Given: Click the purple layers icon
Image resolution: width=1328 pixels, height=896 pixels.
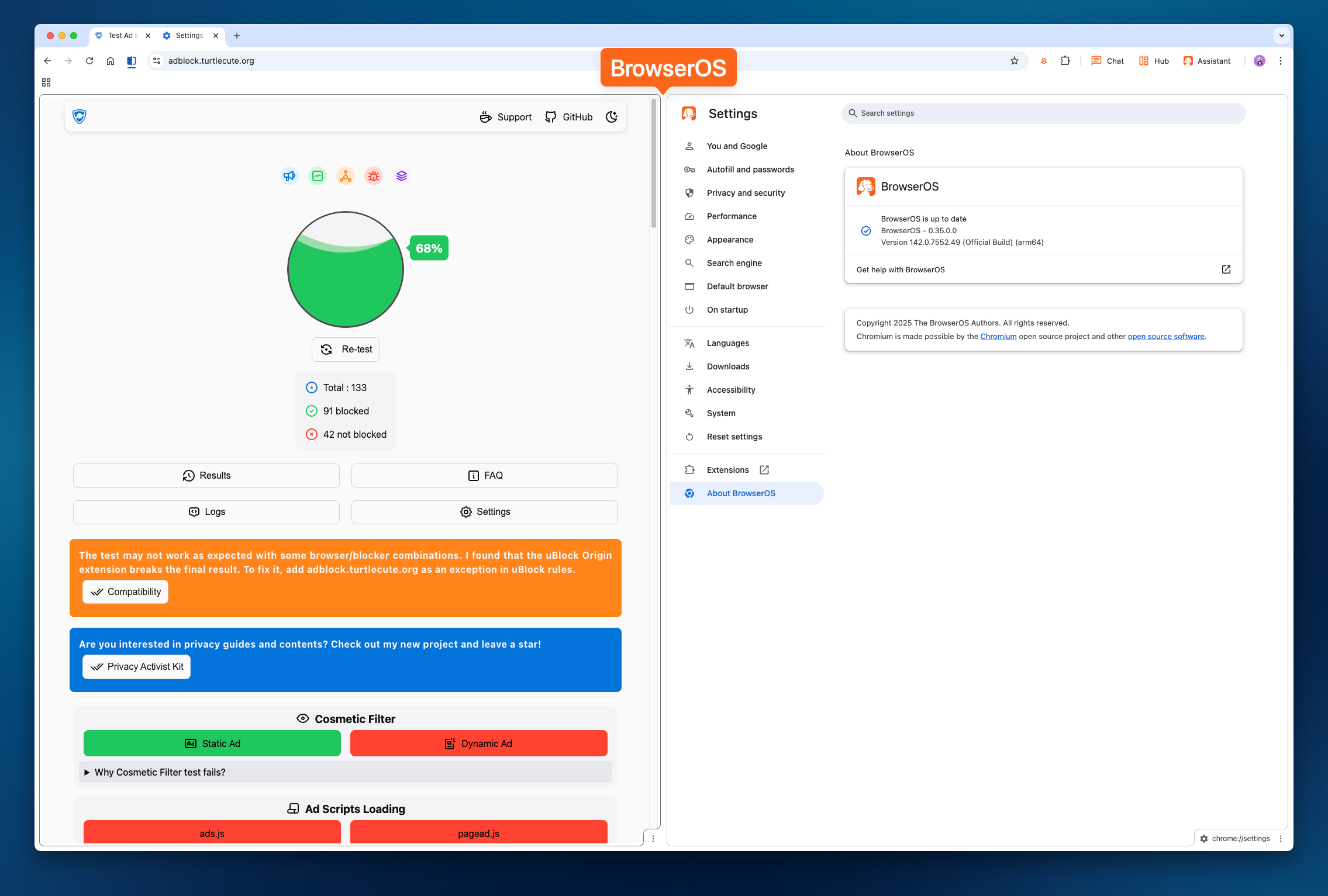Looking at the screenshot, I should pyautogui.click(x=402, y=176).
